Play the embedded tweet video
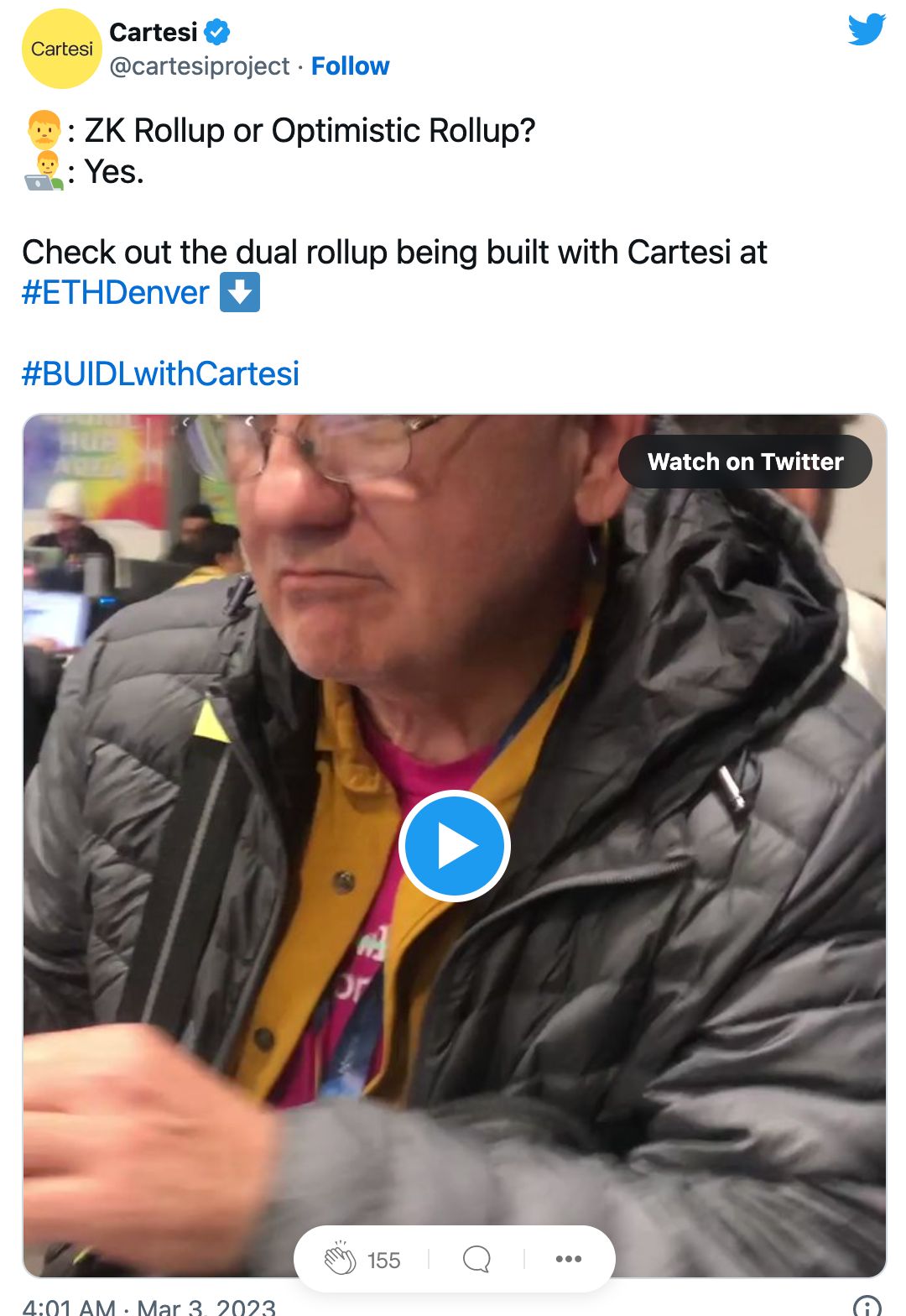Viewport: 906px width, 1316px height. point(454,846)
